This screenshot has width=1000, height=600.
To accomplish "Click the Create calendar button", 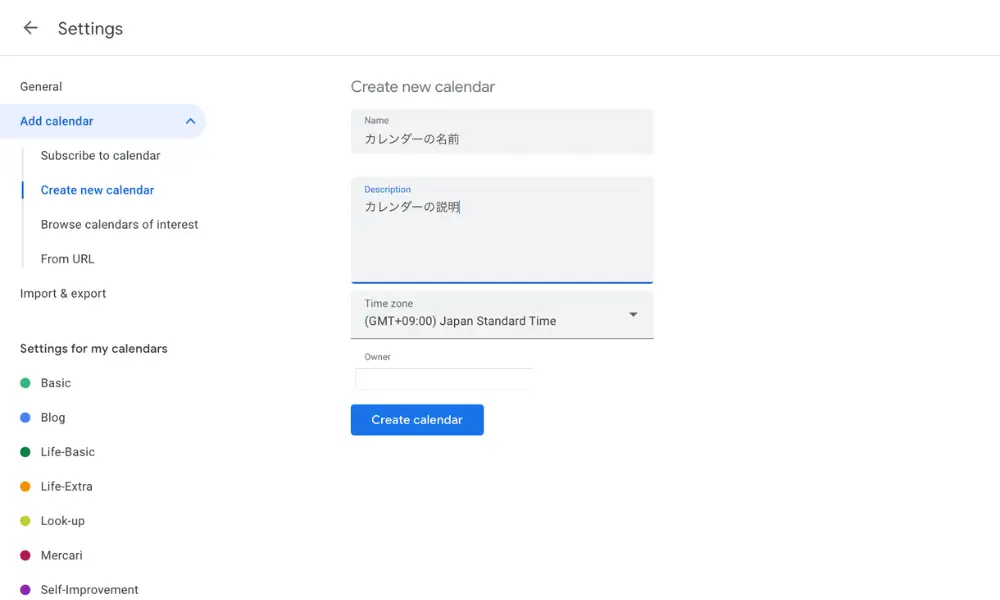I will coord(417,420).
